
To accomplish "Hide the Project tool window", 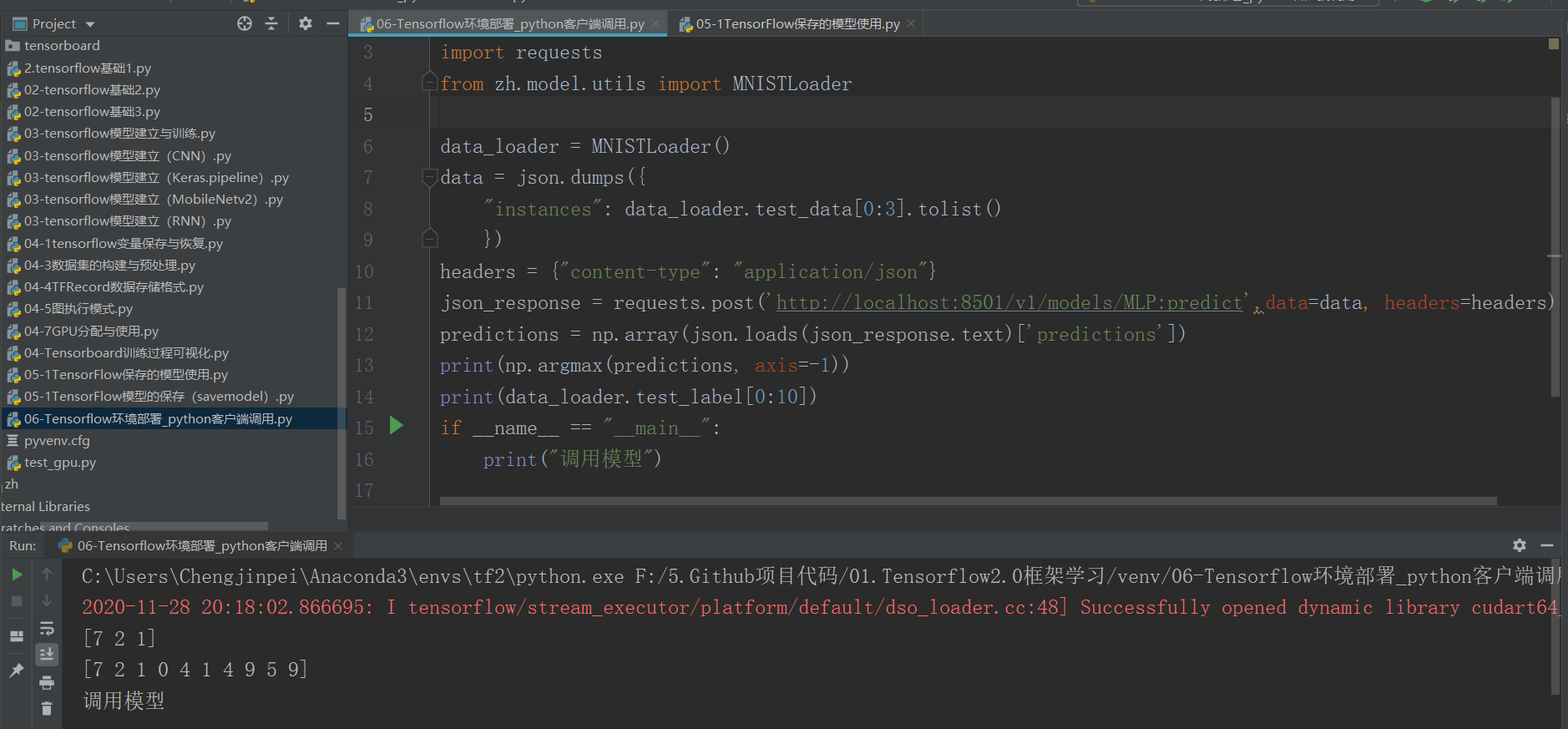I will (332, 23).
